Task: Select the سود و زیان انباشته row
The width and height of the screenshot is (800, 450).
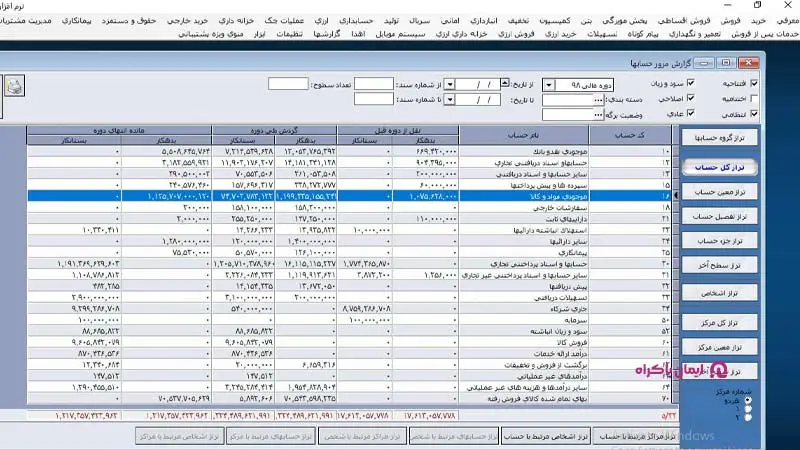Action: point(349,331)
